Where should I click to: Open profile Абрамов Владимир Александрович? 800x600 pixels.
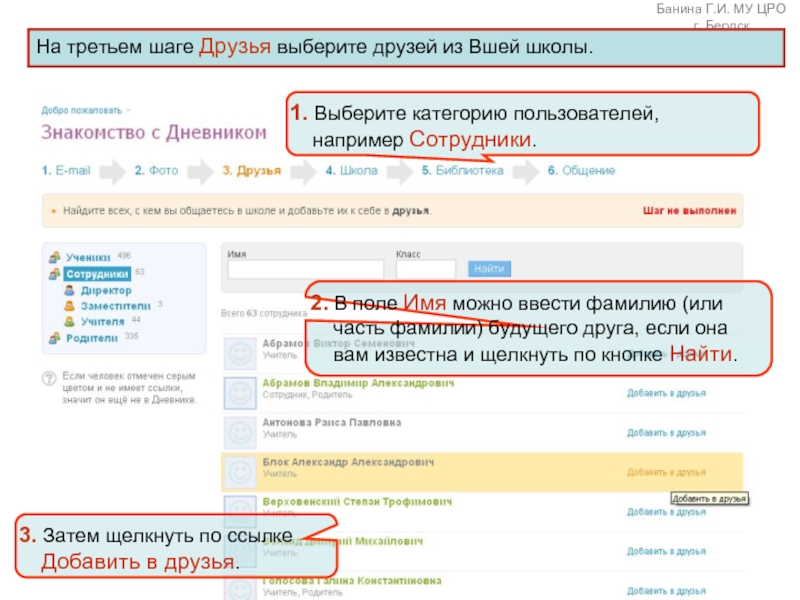coord(358,383)
